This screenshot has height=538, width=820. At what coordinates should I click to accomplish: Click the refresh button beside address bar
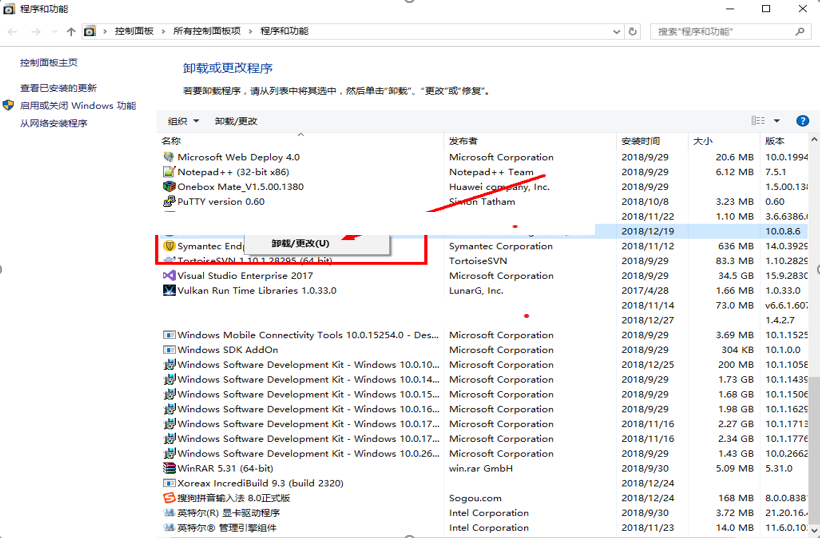click(x=634, y=31)
